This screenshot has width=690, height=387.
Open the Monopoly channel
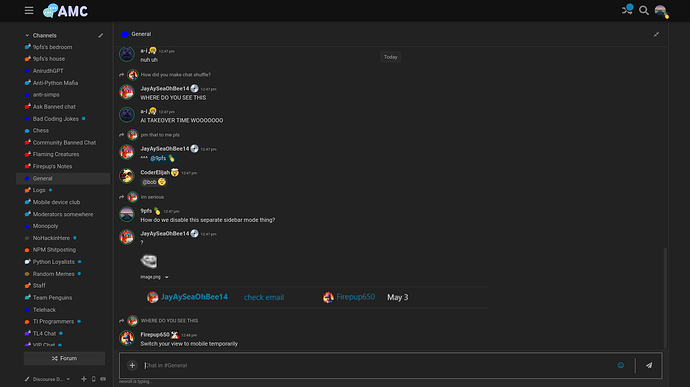63,226
